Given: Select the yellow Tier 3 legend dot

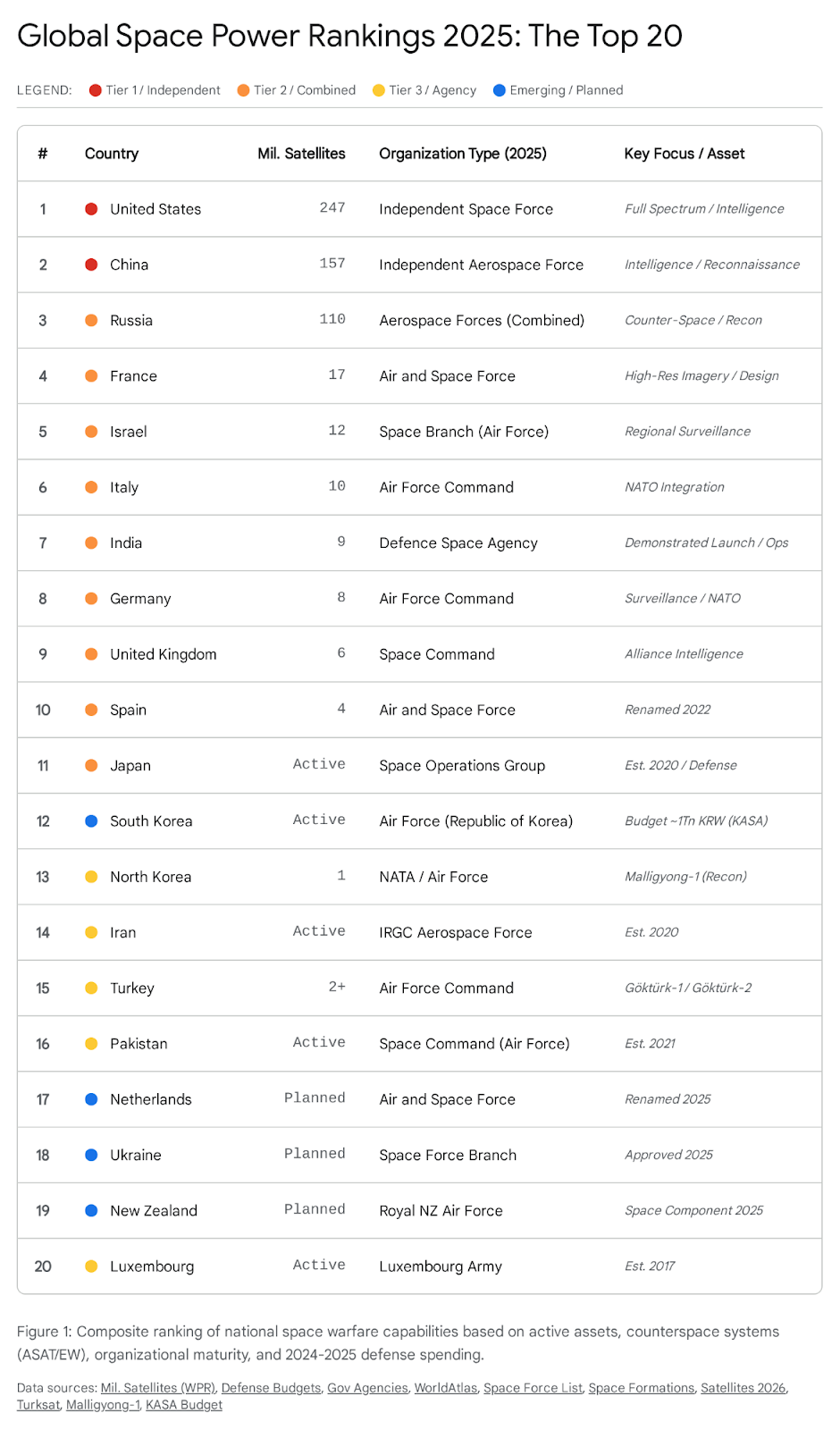Looking at the screenshot, I should pos(379,90).
